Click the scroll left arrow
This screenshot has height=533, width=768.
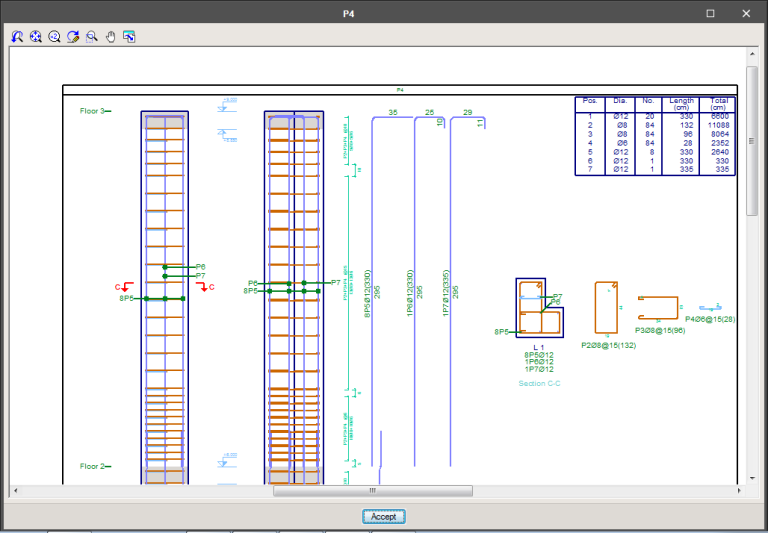(16, 491)
